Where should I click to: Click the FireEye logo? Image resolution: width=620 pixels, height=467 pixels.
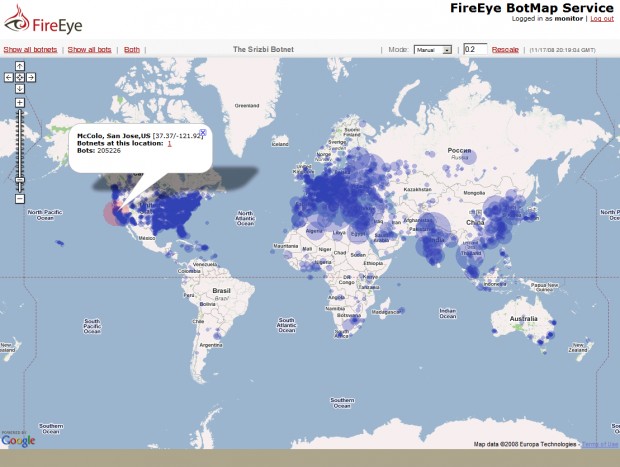[43, 20]
